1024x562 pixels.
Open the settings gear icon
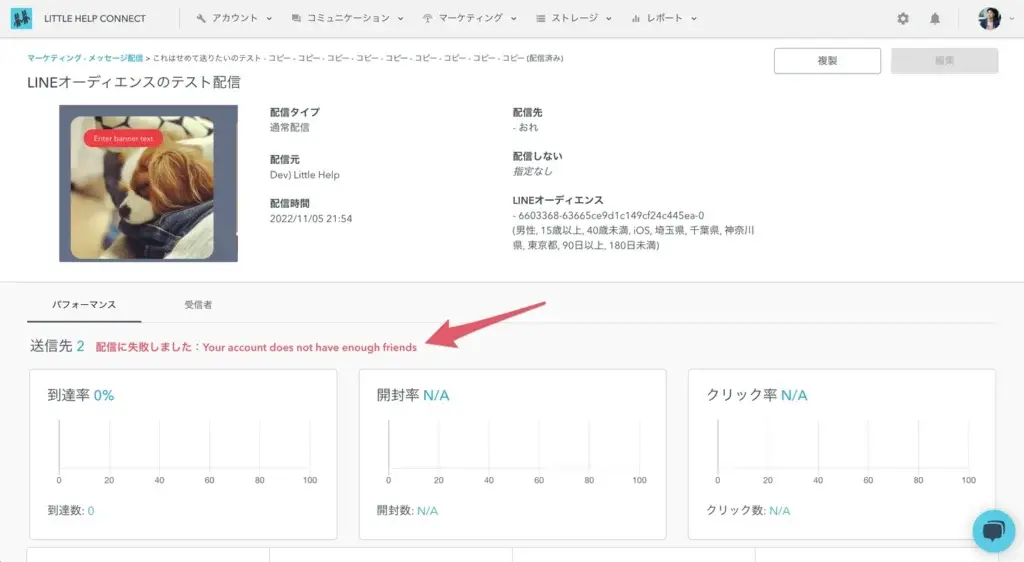coord(903,19)
